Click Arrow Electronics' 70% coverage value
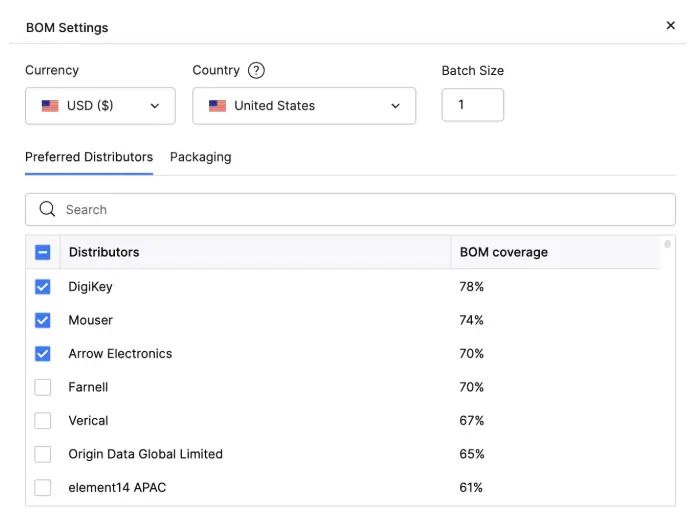694x515 pixels. pos(471,354)
